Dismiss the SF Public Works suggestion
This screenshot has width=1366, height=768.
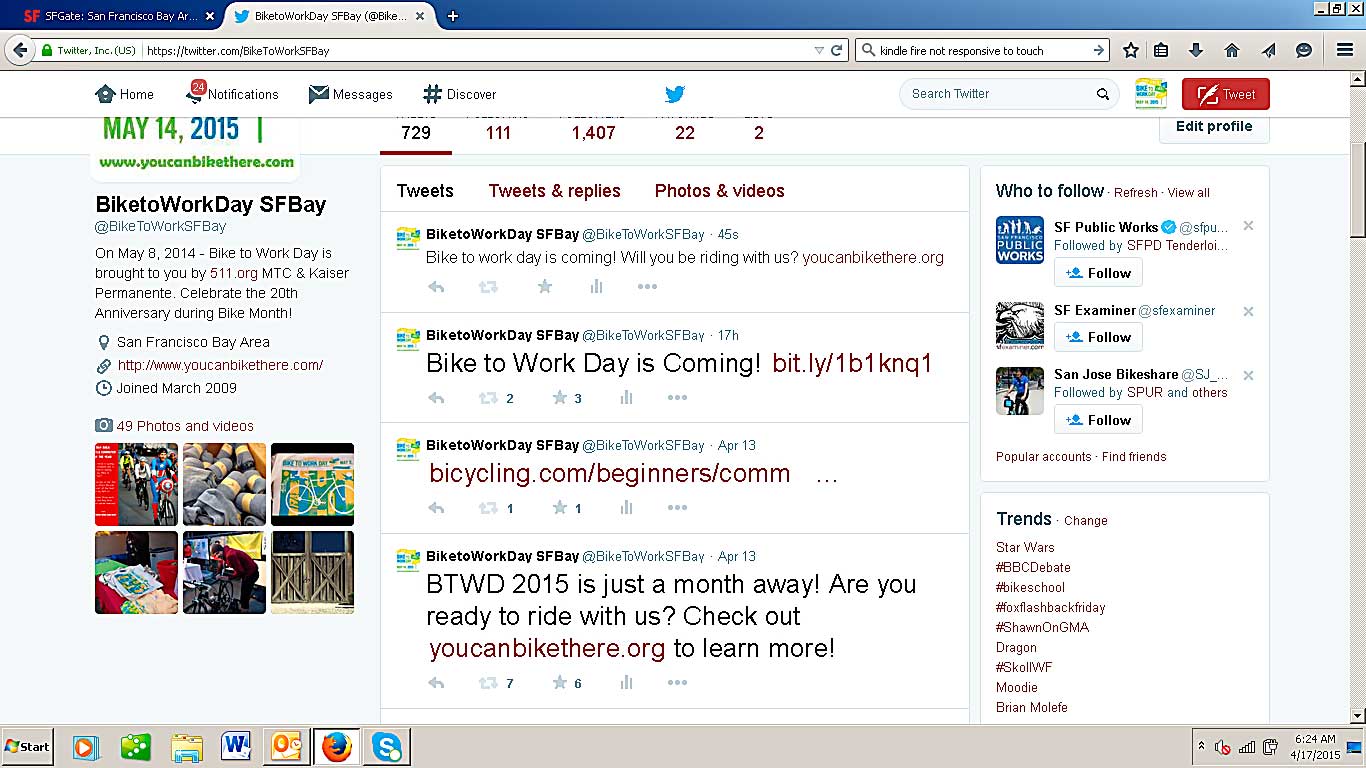pyautogui.click(x=1248, y=227)
